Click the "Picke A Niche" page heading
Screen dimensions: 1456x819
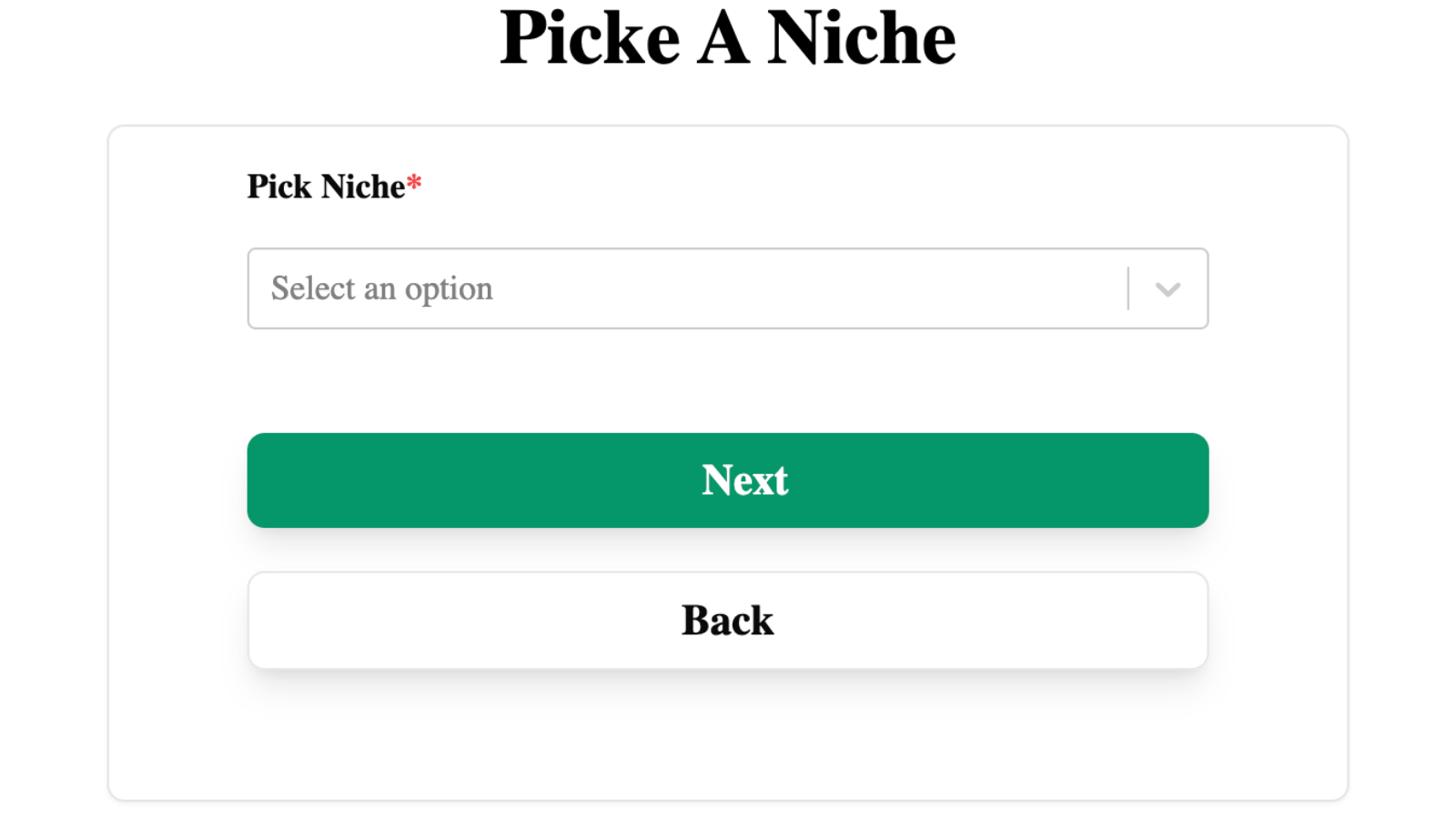[x=728, y=38]
